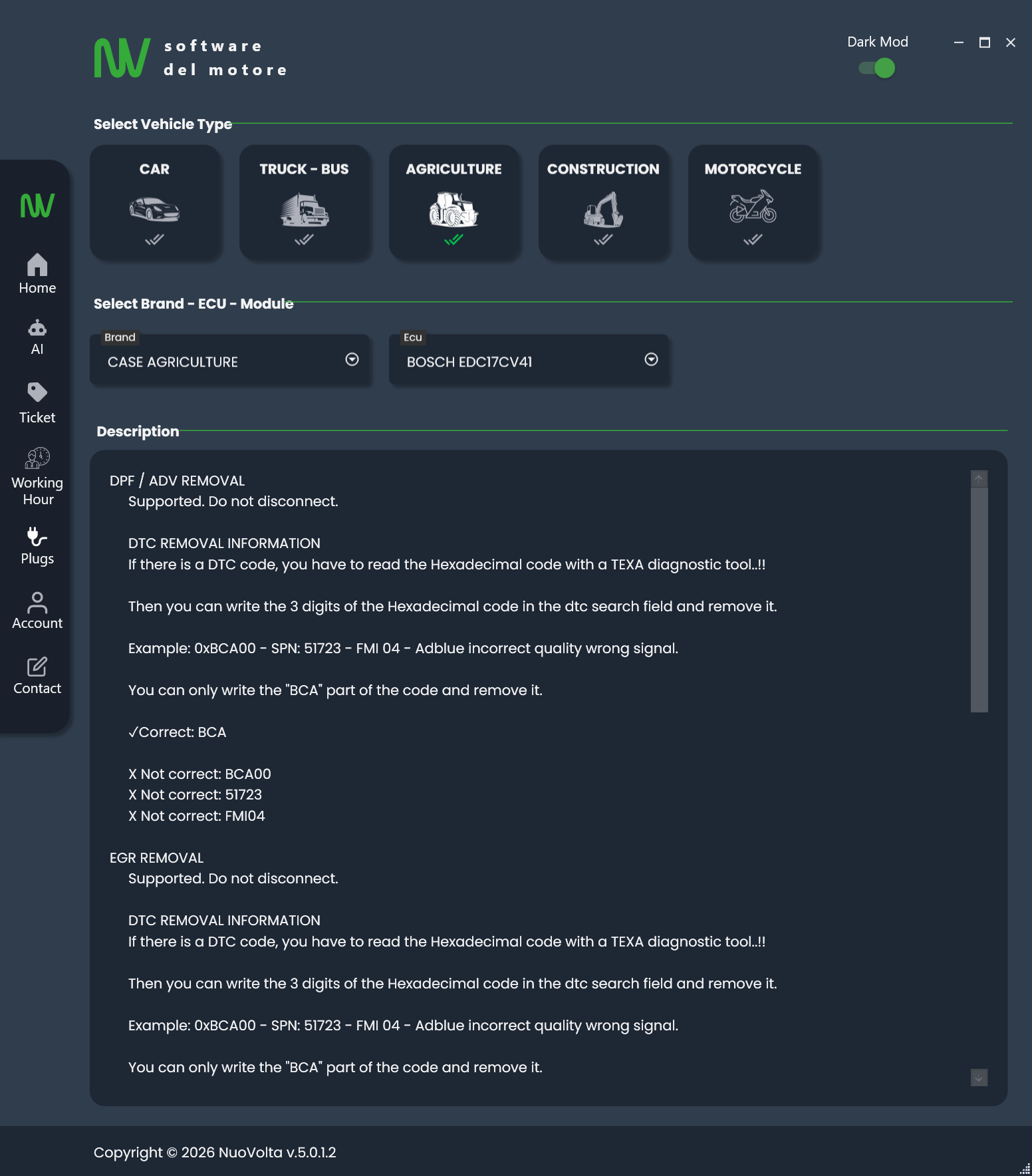
Task: Click the motorcycle icon
Action: coord(753,207)
